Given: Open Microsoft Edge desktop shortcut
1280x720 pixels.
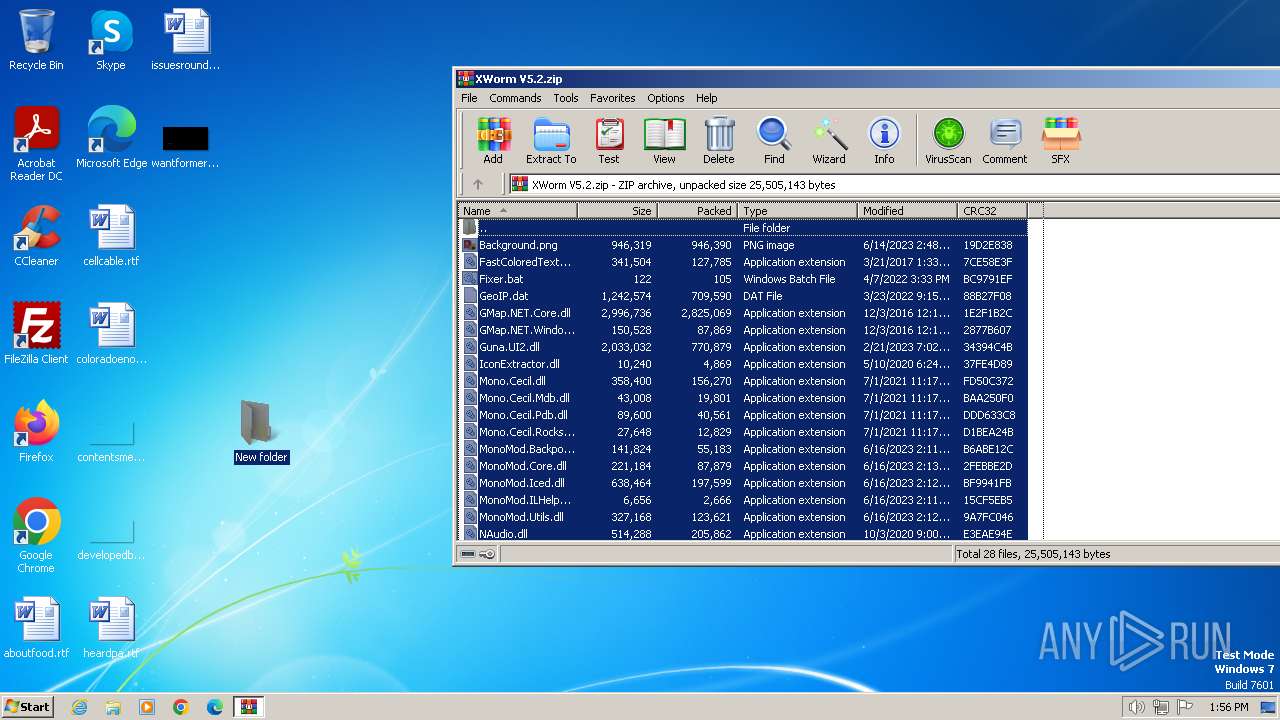Looking at the screenshot, I should point(111,138).
